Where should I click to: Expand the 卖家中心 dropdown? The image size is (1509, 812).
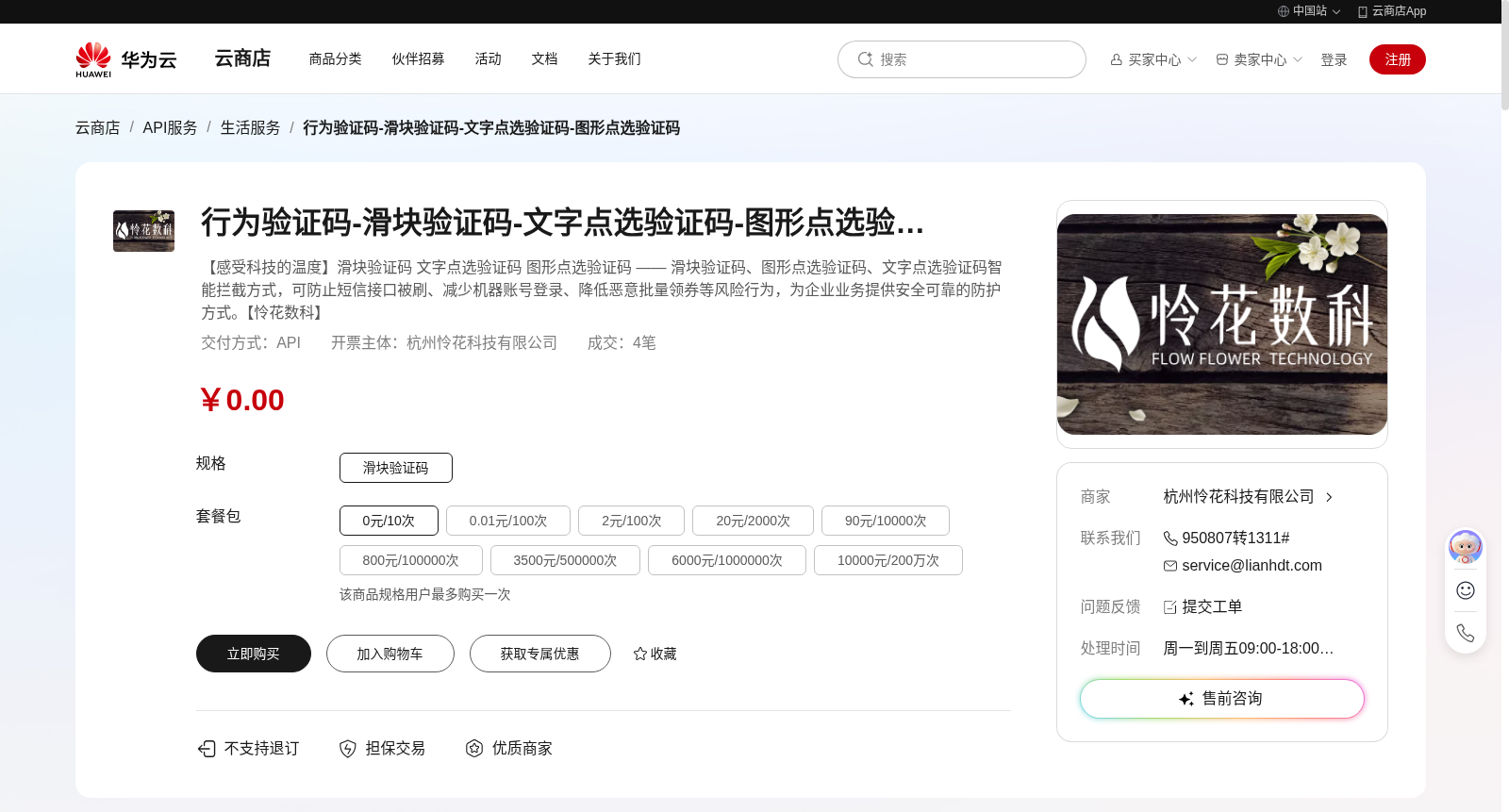pyautogui.click(x=1259, y=59)
